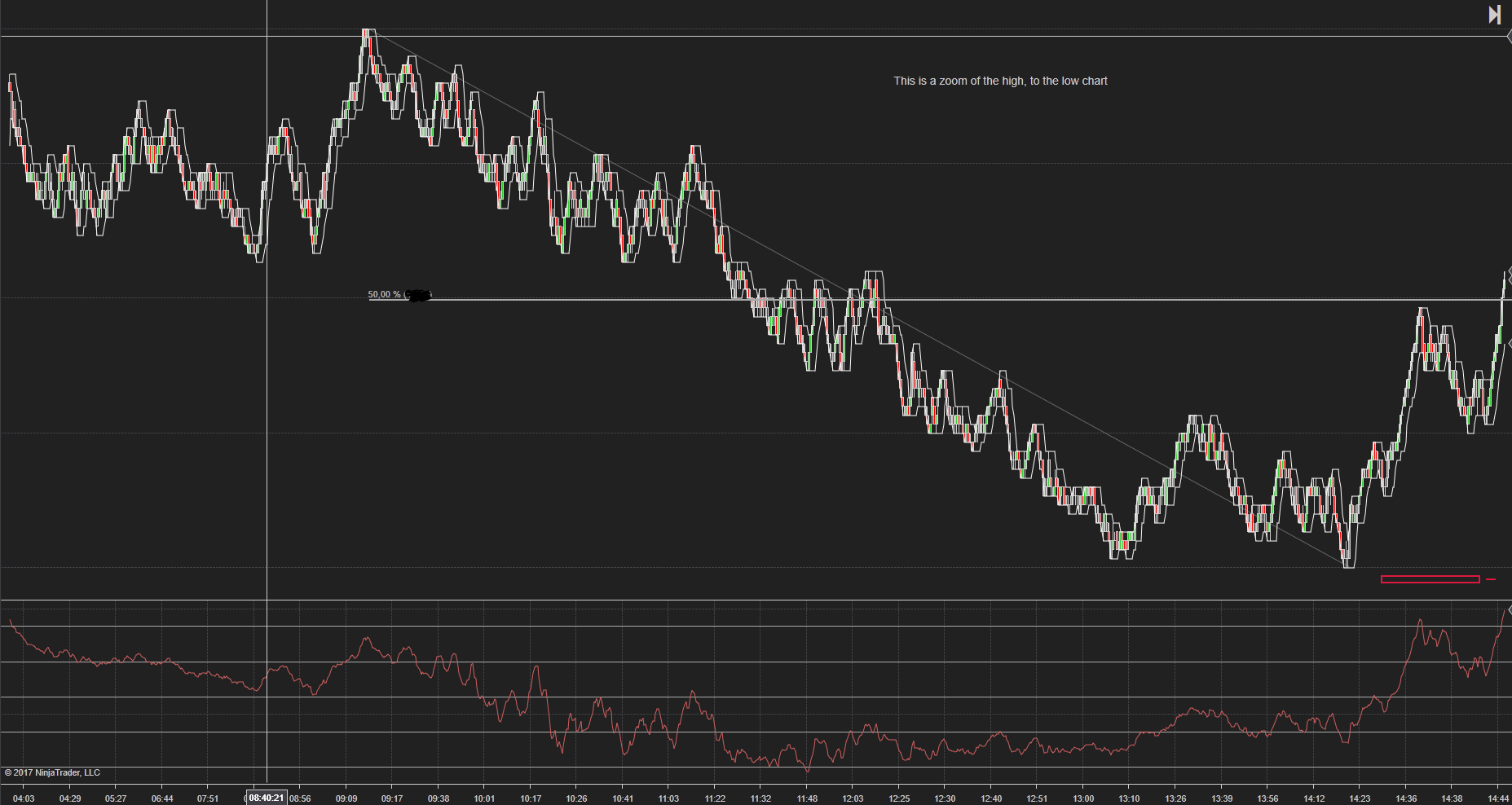
Task: Select the 11:48 time label
Action: click(x=807, y=798)
